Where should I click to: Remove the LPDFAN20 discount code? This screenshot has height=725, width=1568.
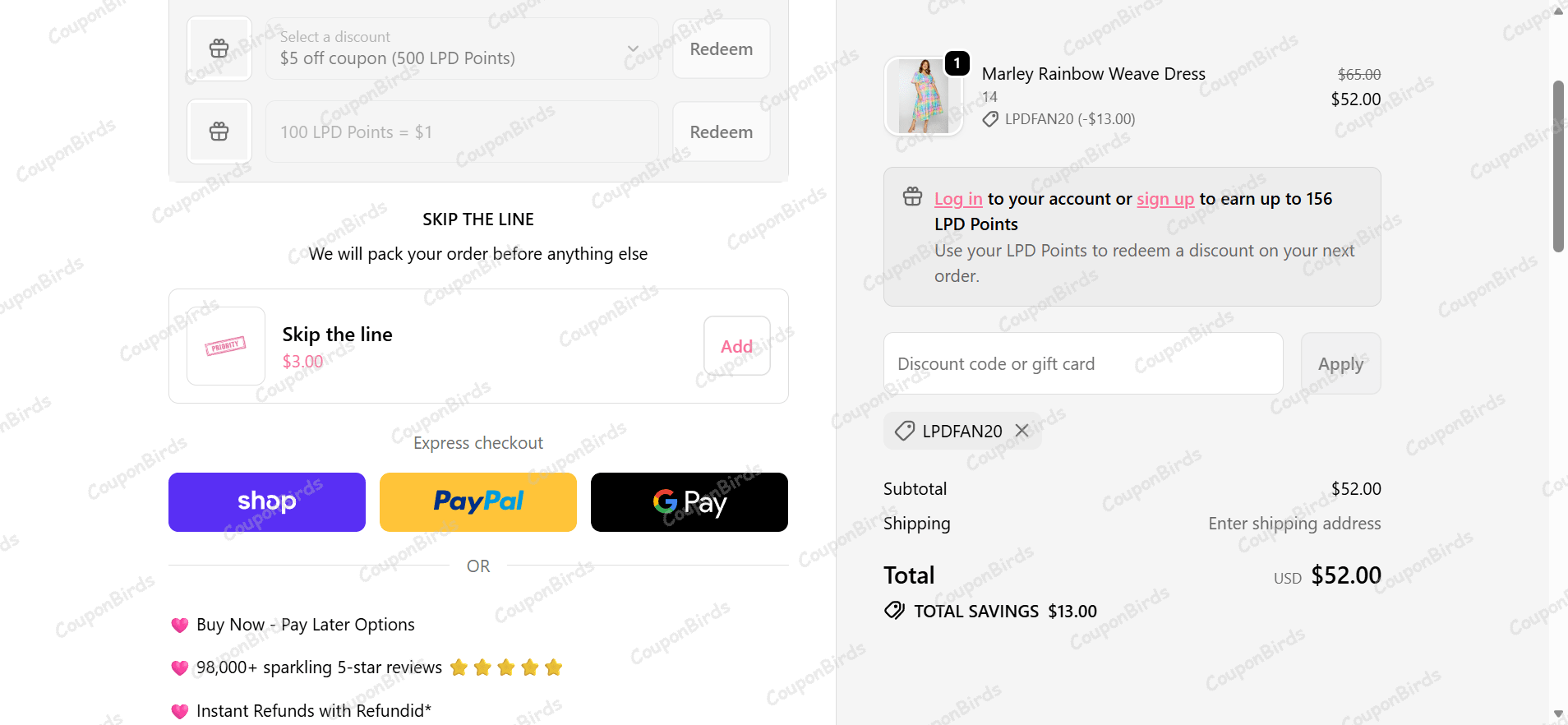click(1022, 431)
